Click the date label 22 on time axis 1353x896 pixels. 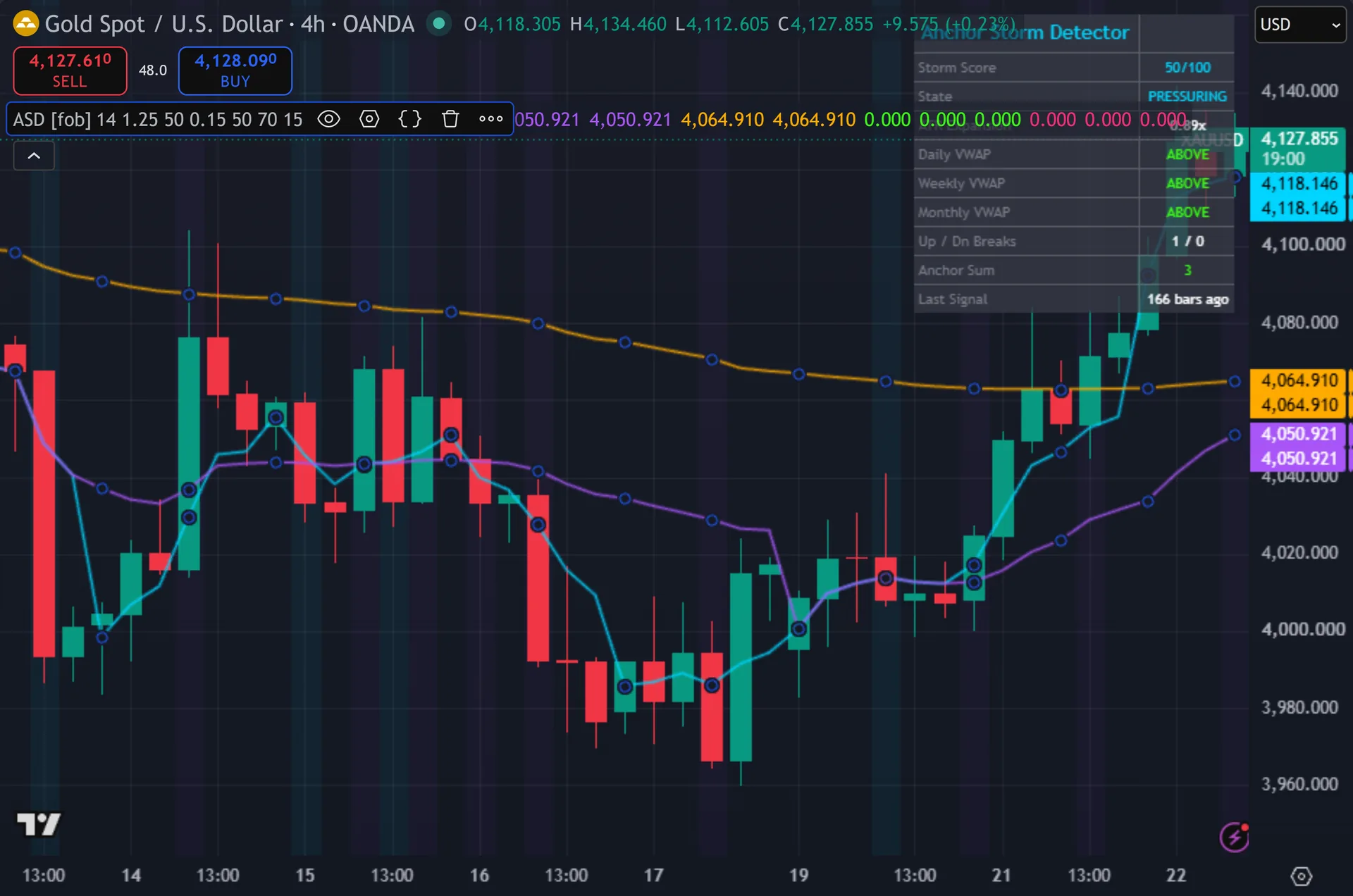(1176, 876)
